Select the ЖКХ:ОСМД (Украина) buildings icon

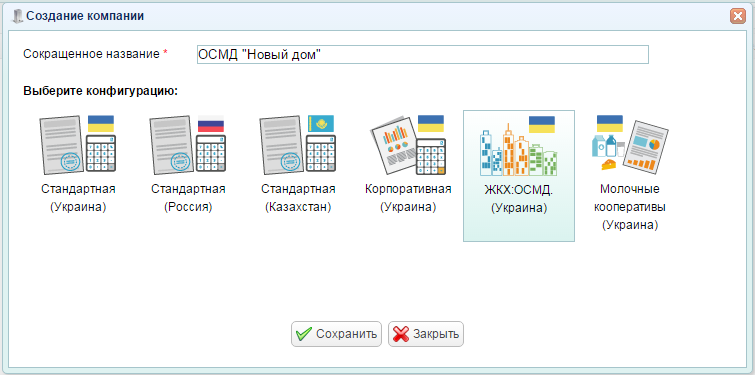(519, 146)
